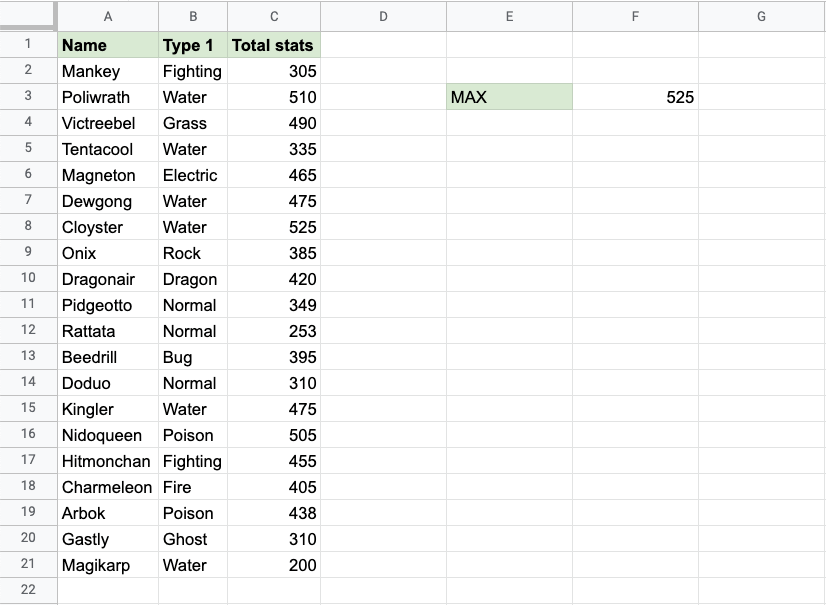826x605 pixels.
Task: Click the MAX result cell showing 525
Action: [x=635, y=97]
